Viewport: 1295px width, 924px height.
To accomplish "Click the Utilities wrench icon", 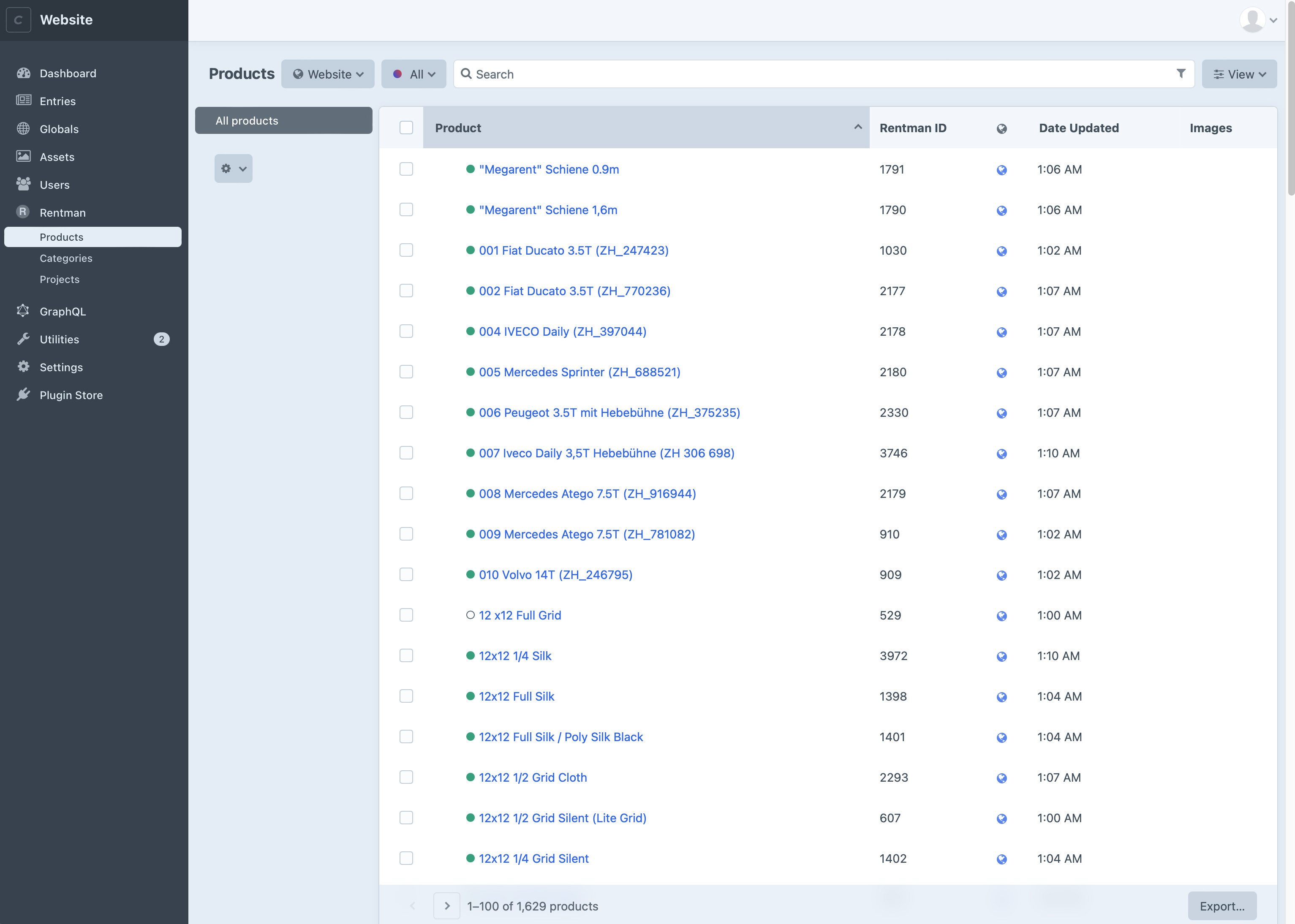I will (23, 339).
